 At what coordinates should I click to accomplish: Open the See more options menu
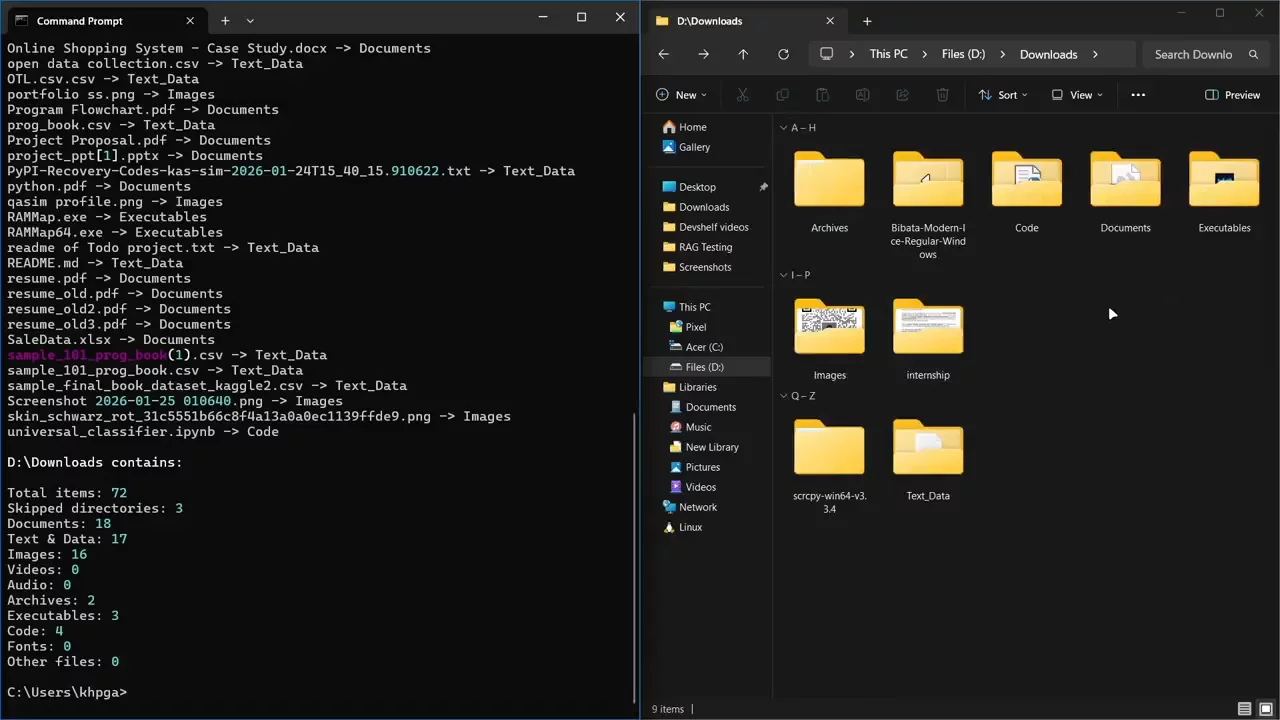[x=1138, y=95]
